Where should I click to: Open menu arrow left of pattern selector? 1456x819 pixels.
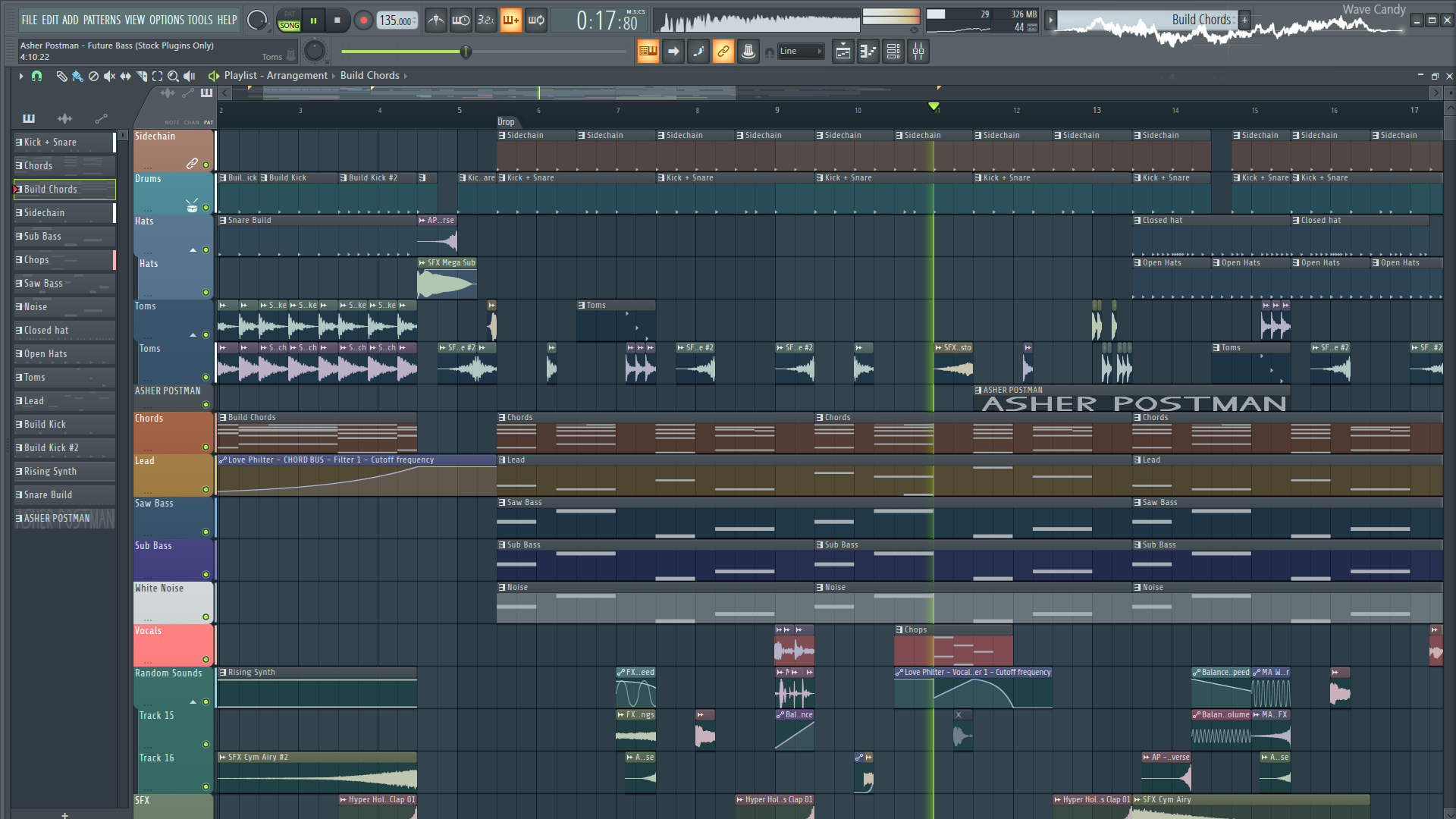click(1050, 20)
